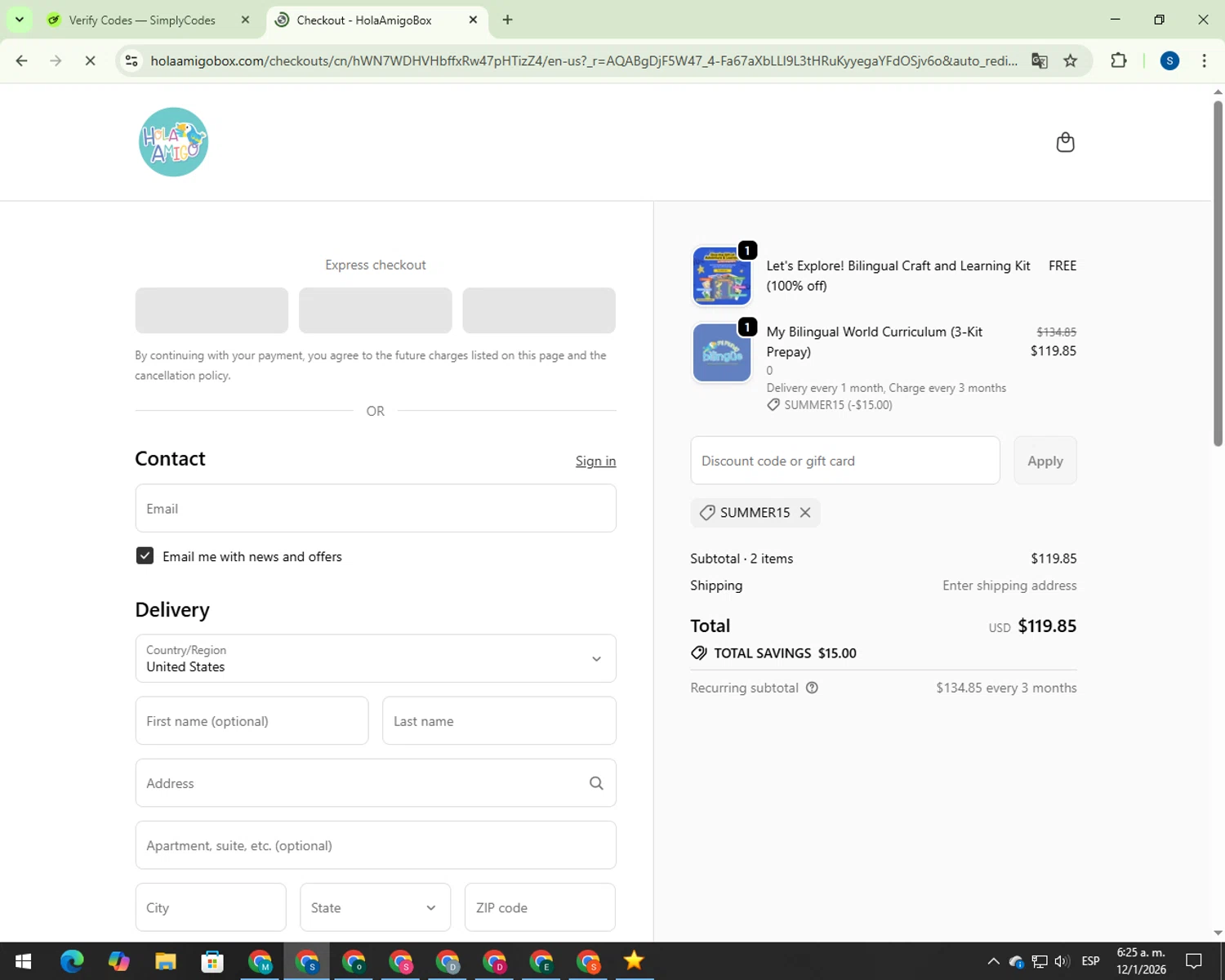
Task: Click the taskbar clock showing 6:25 a. m.
Action: [x=1141, y=961]
